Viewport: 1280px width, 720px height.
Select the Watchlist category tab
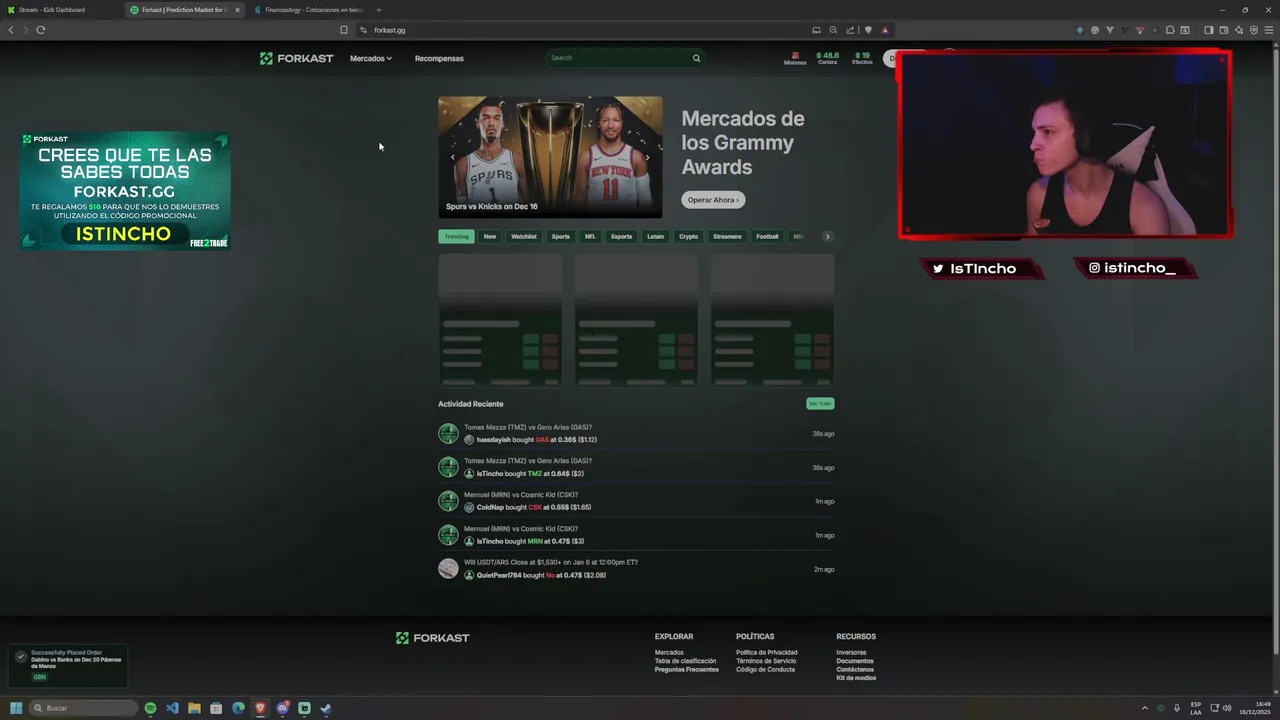click(524, 237)
